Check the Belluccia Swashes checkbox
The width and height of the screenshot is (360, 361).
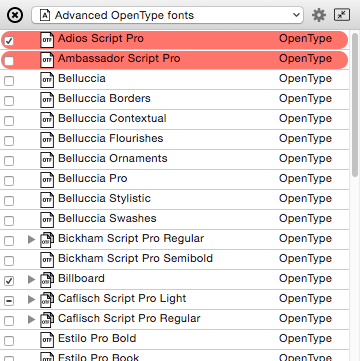pyautogui.click(x=9, y=221)
